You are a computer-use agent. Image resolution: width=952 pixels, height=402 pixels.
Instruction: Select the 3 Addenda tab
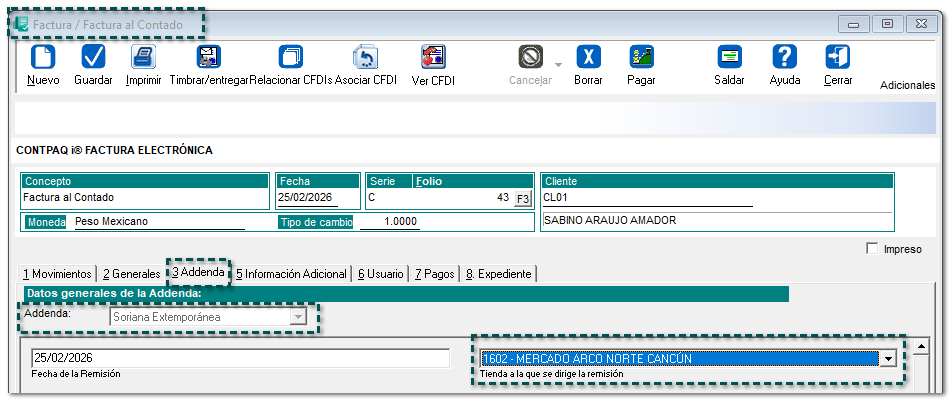[x=198, y=272]
